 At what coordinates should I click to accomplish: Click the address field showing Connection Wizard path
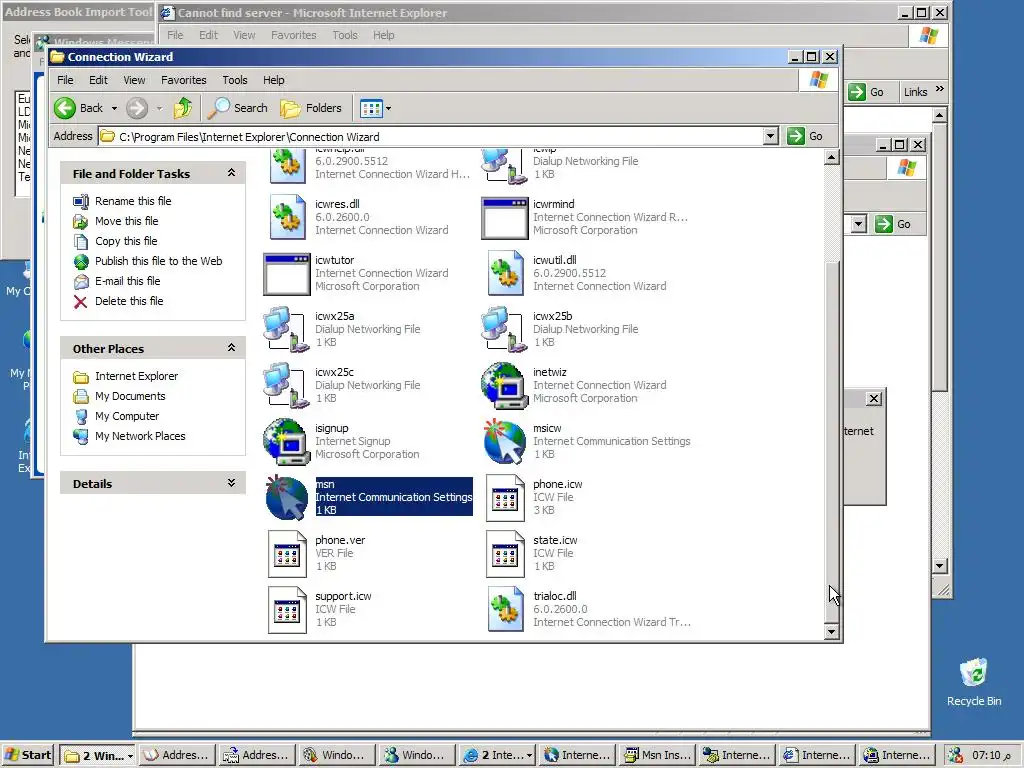(431, 136)
